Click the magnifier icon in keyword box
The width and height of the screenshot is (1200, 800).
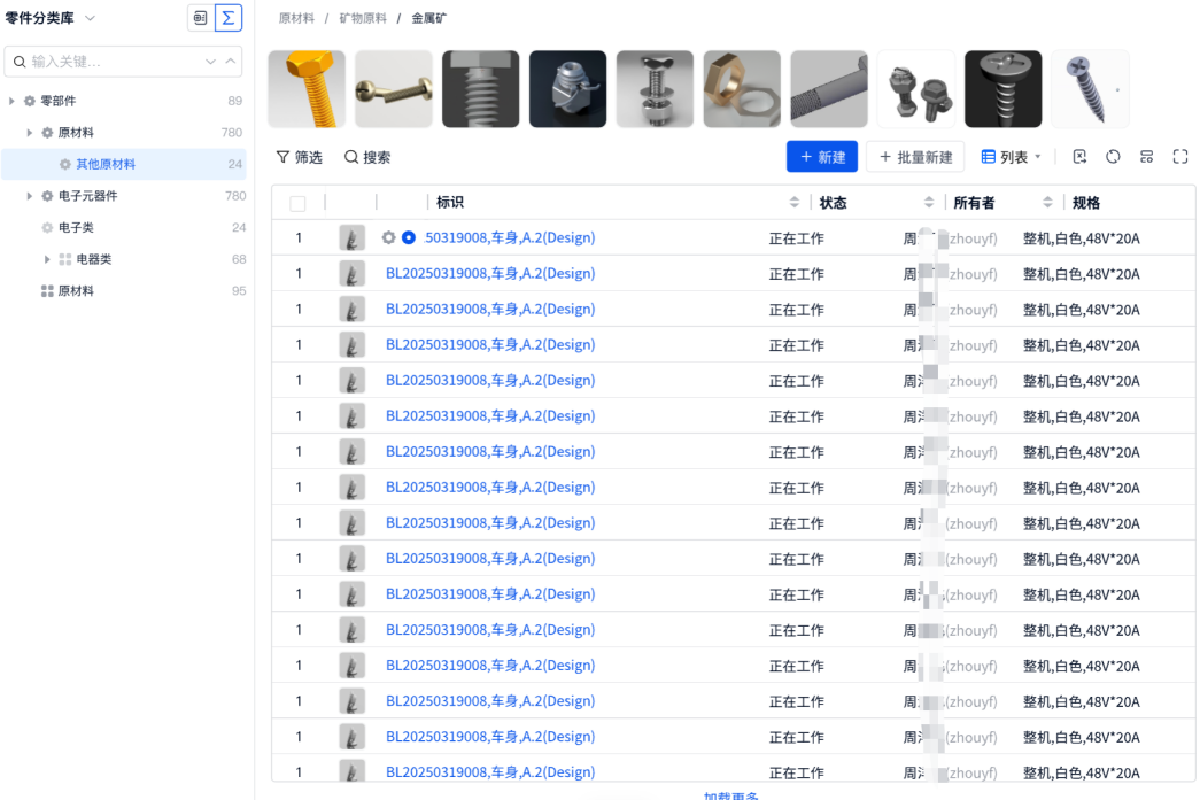pyautogui.click(x=19, y=61)
